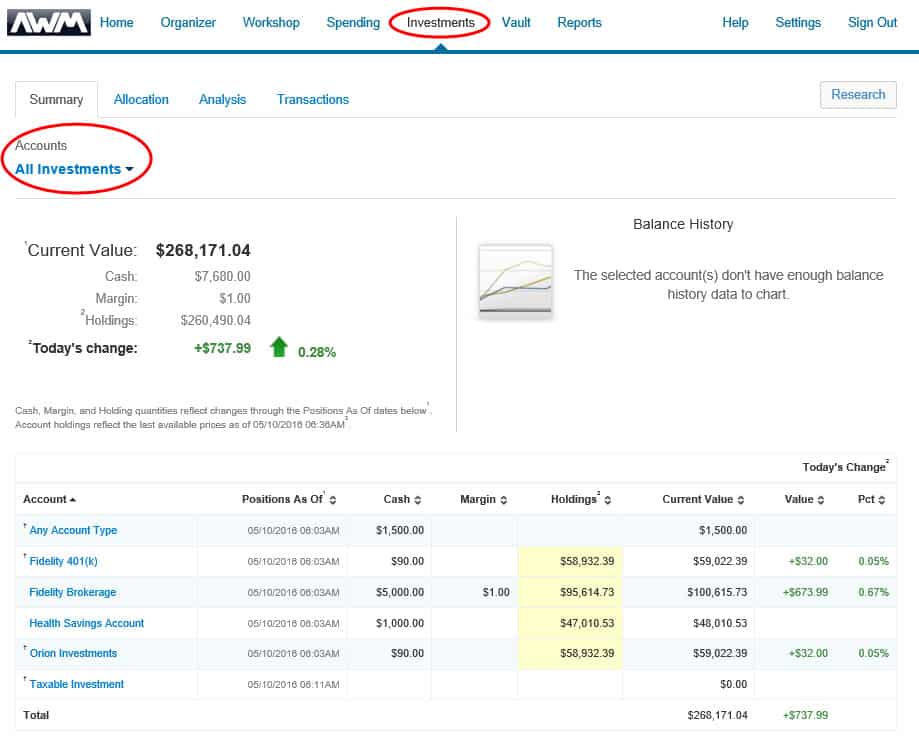
Task: Click the Help link
Action: [x=736, y=23]
